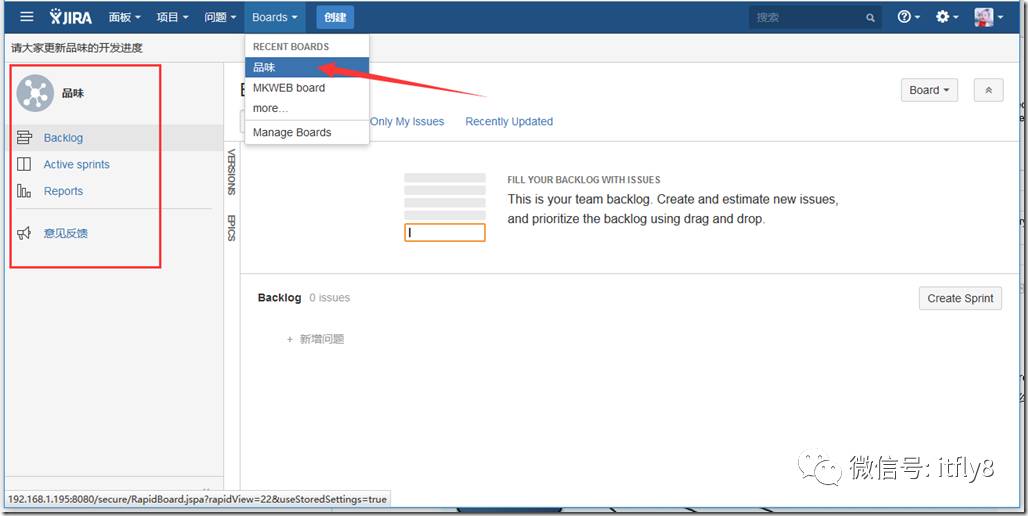This screenshot has height=516, width=1028.
Task: Expand the EPICS vertical panel
Action: click(231, 228)
